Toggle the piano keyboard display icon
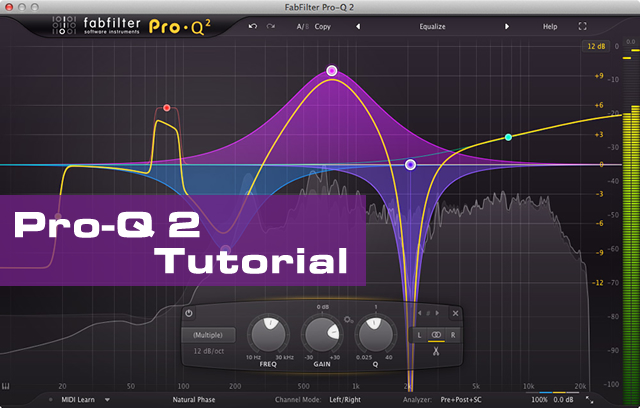The height and width of the screenshot is (408, 640). 6,386
